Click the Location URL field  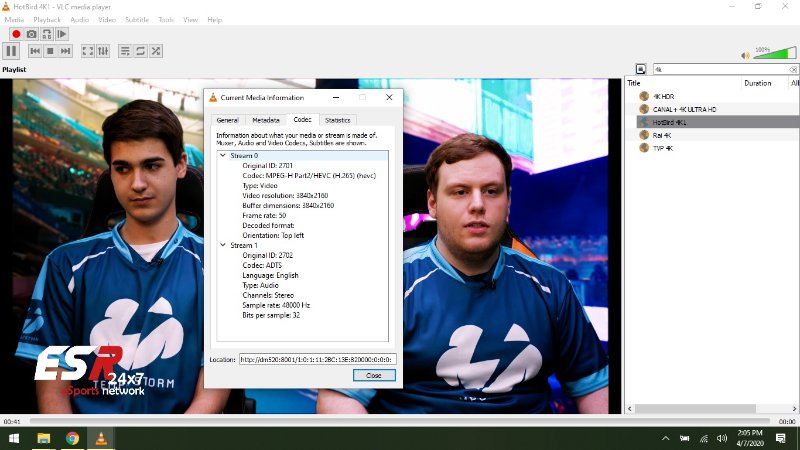pos(317,359)
